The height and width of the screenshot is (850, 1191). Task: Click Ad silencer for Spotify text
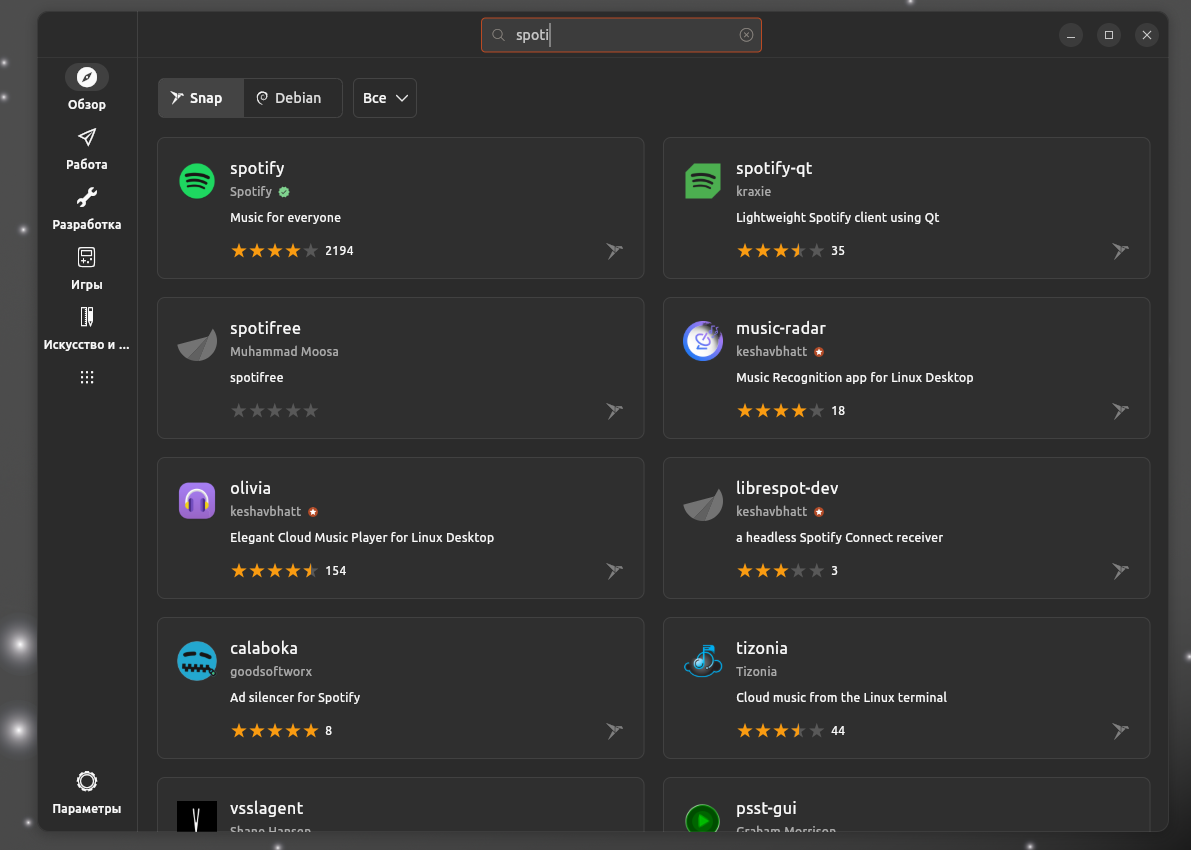[295, 697]
